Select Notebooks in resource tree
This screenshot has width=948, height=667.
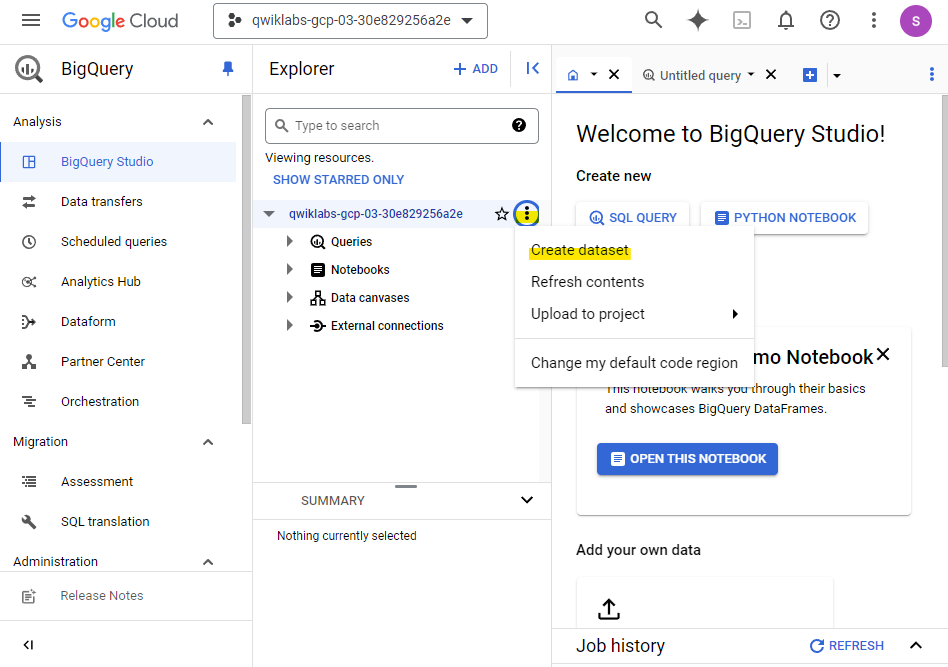click(360, 270)
